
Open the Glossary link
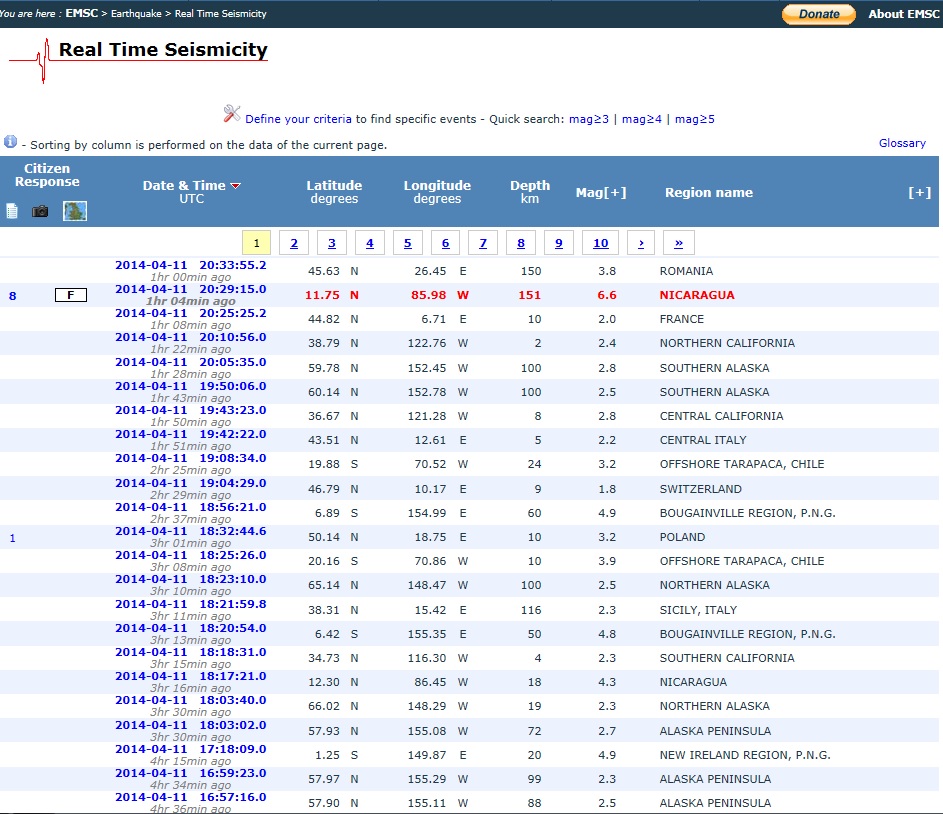click(x=902, y=143)
